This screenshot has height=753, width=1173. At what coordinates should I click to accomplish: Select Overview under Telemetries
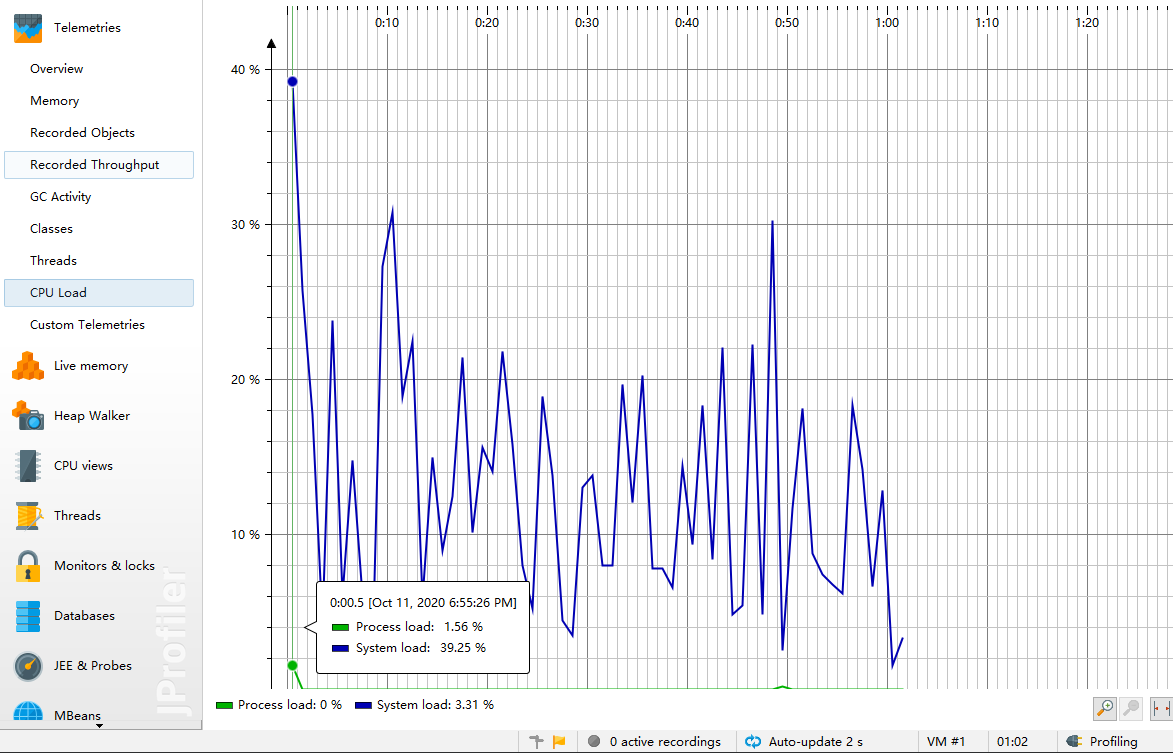pyautogui.click(x=57, y=69)
